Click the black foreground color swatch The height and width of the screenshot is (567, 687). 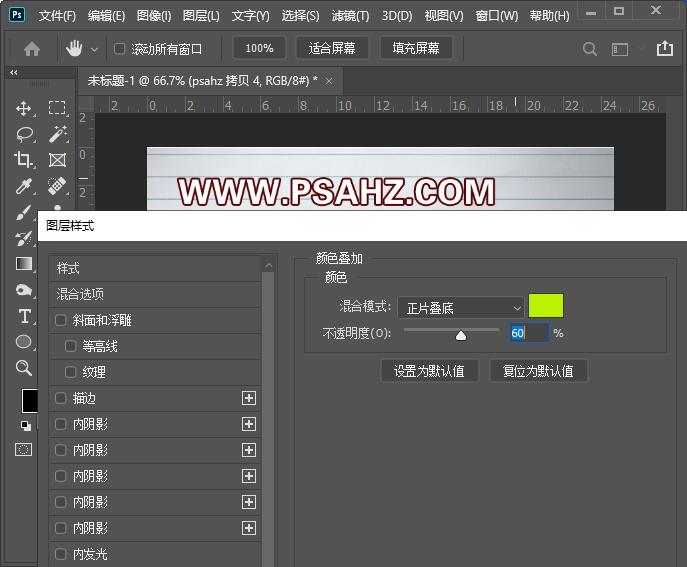pos(30,400)
